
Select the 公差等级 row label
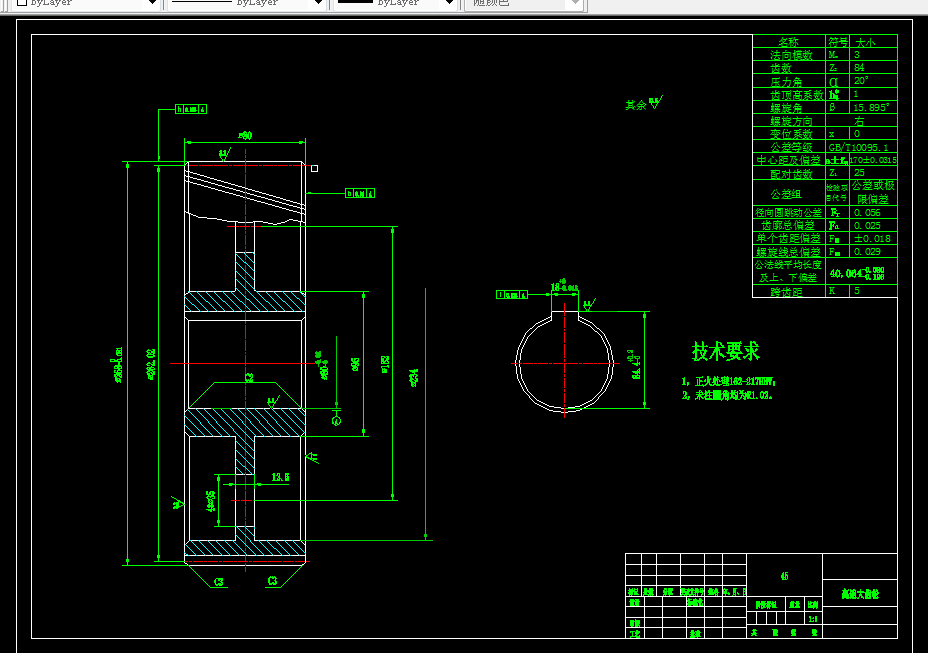(x=791, y=147)
